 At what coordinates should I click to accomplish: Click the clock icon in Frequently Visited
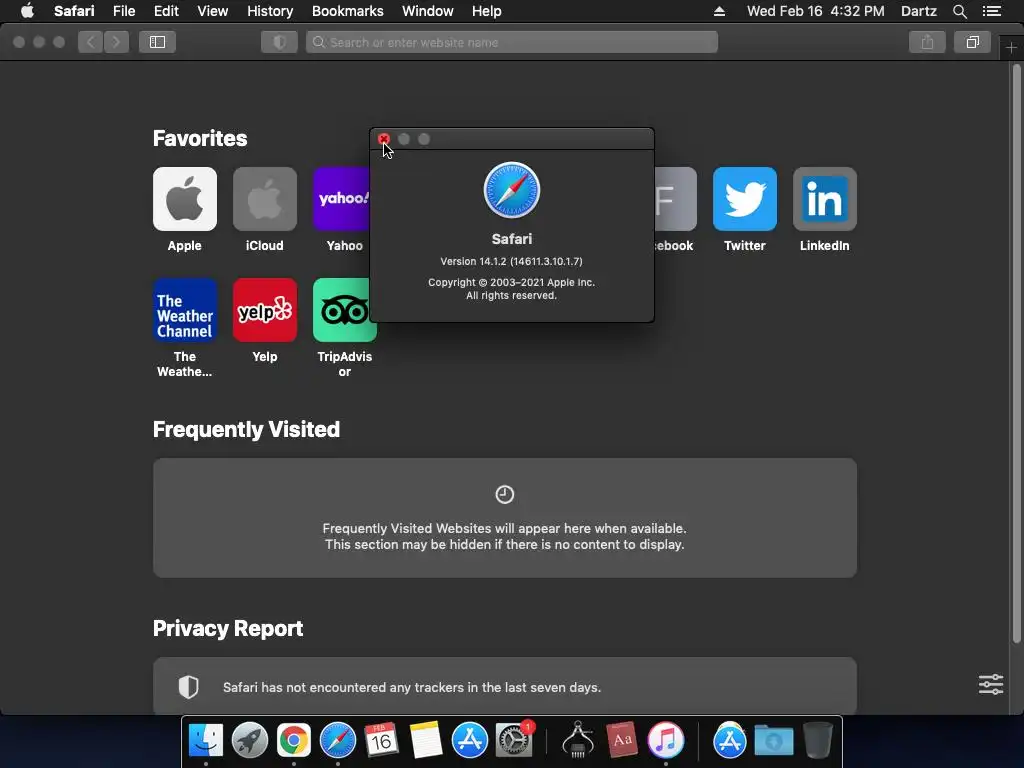pyautogui.click(x=504, y=494)
